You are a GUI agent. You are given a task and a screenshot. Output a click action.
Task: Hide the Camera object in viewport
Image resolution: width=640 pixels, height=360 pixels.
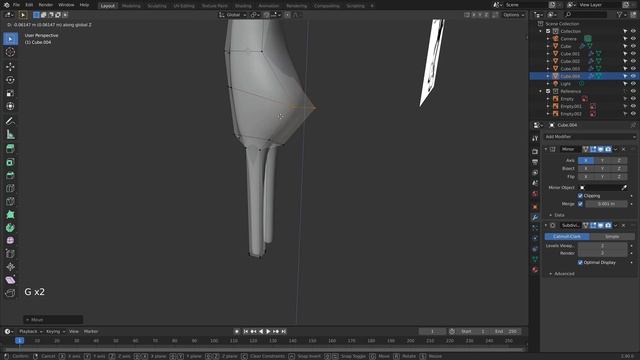click(633, 39)
